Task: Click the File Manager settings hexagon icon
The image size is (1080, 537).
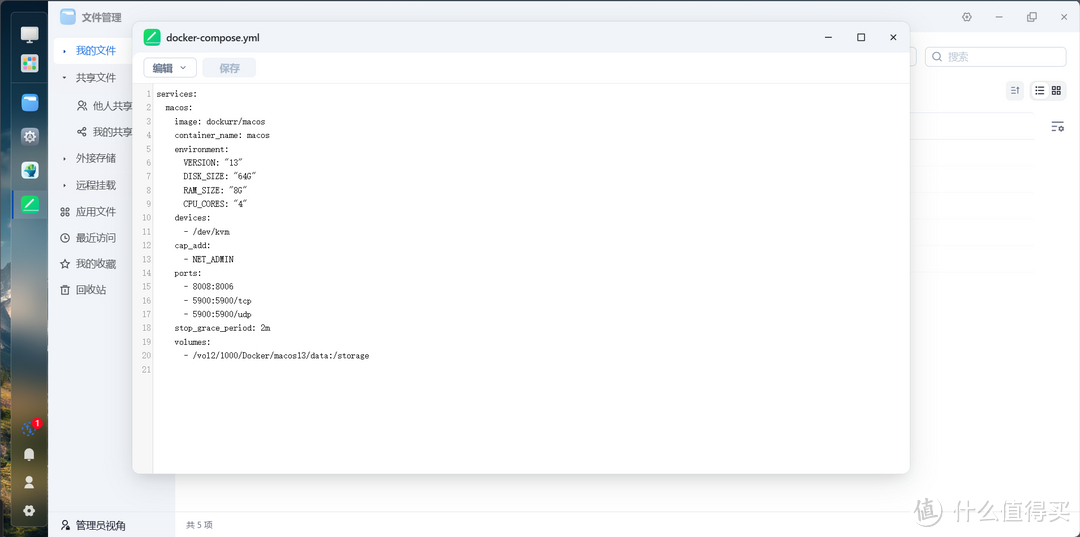Action: (x=967, y=17)
